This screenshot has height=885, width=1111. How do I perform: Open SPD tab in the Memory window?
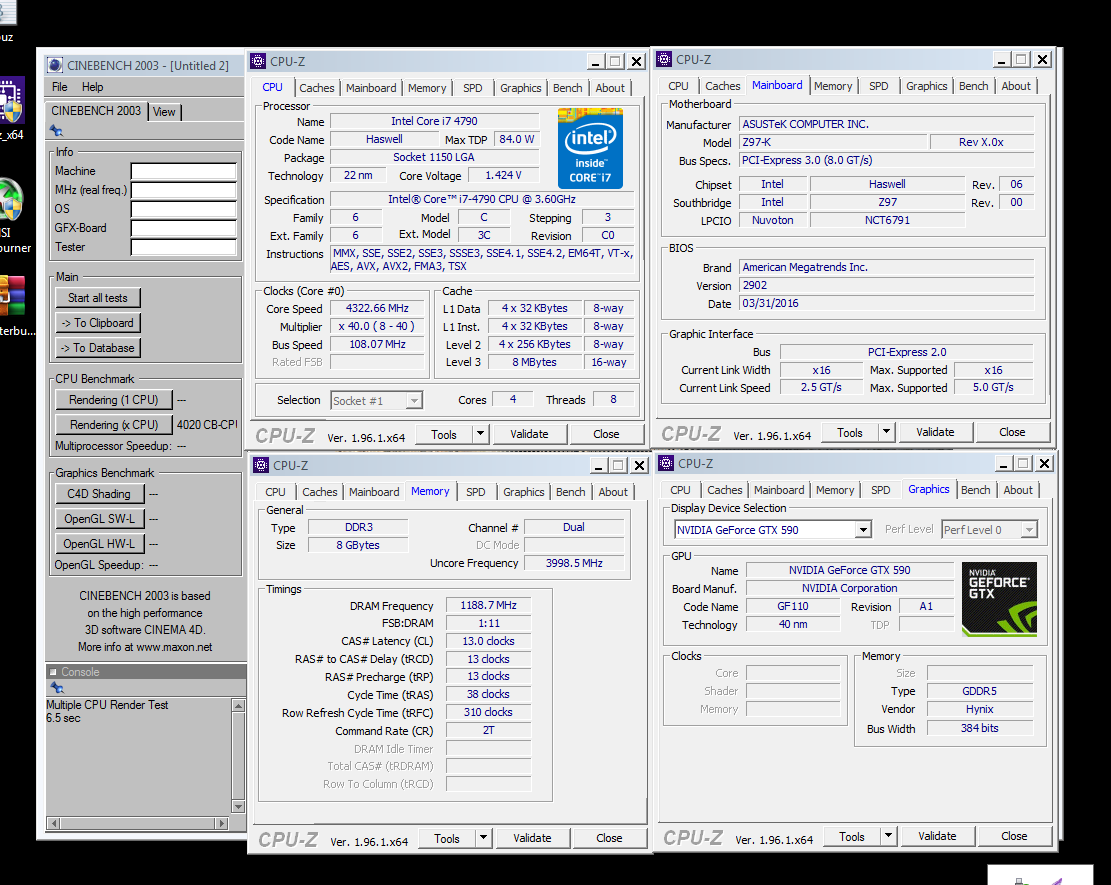pos(475,492)
